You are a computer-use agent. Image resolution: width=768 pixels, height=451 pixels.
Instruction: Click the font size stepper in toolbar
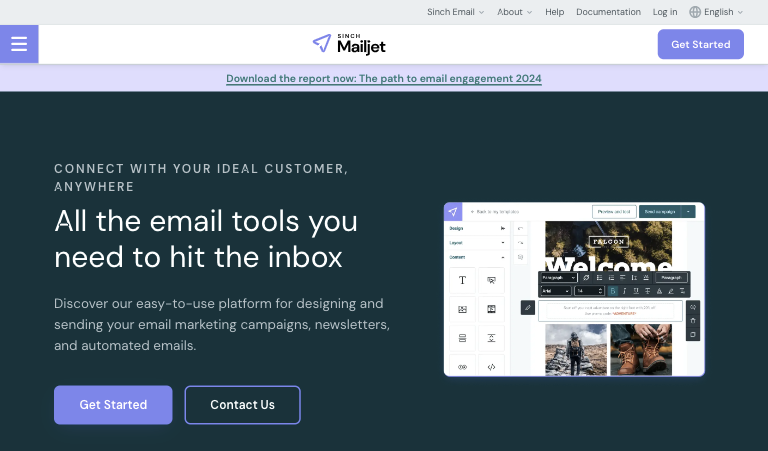click(600, 291)
